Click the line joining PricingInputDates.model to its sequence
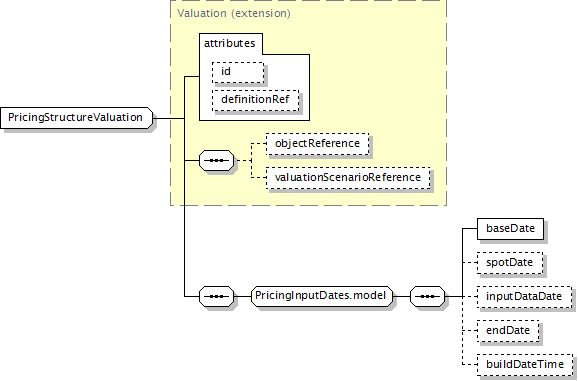 coord(401,296)
